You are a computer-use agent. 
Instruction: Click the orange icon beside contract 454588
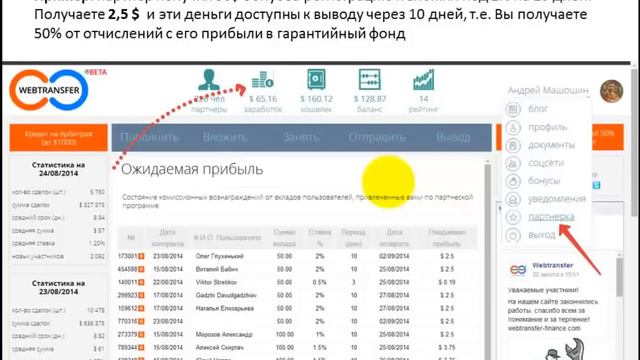(141, 269)
